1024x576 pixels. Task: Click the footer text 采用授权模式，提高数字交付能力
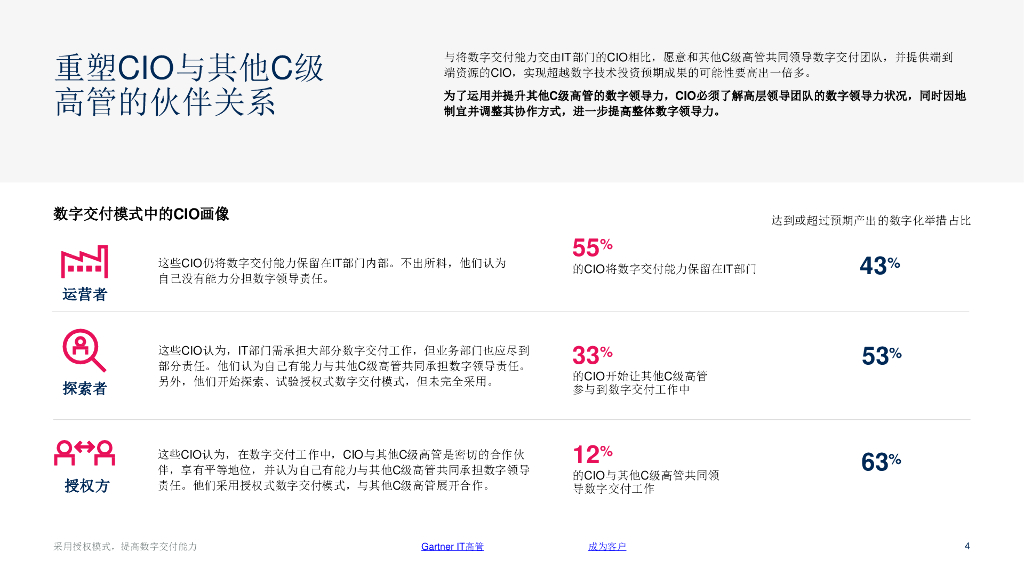(x=125, y=546)
